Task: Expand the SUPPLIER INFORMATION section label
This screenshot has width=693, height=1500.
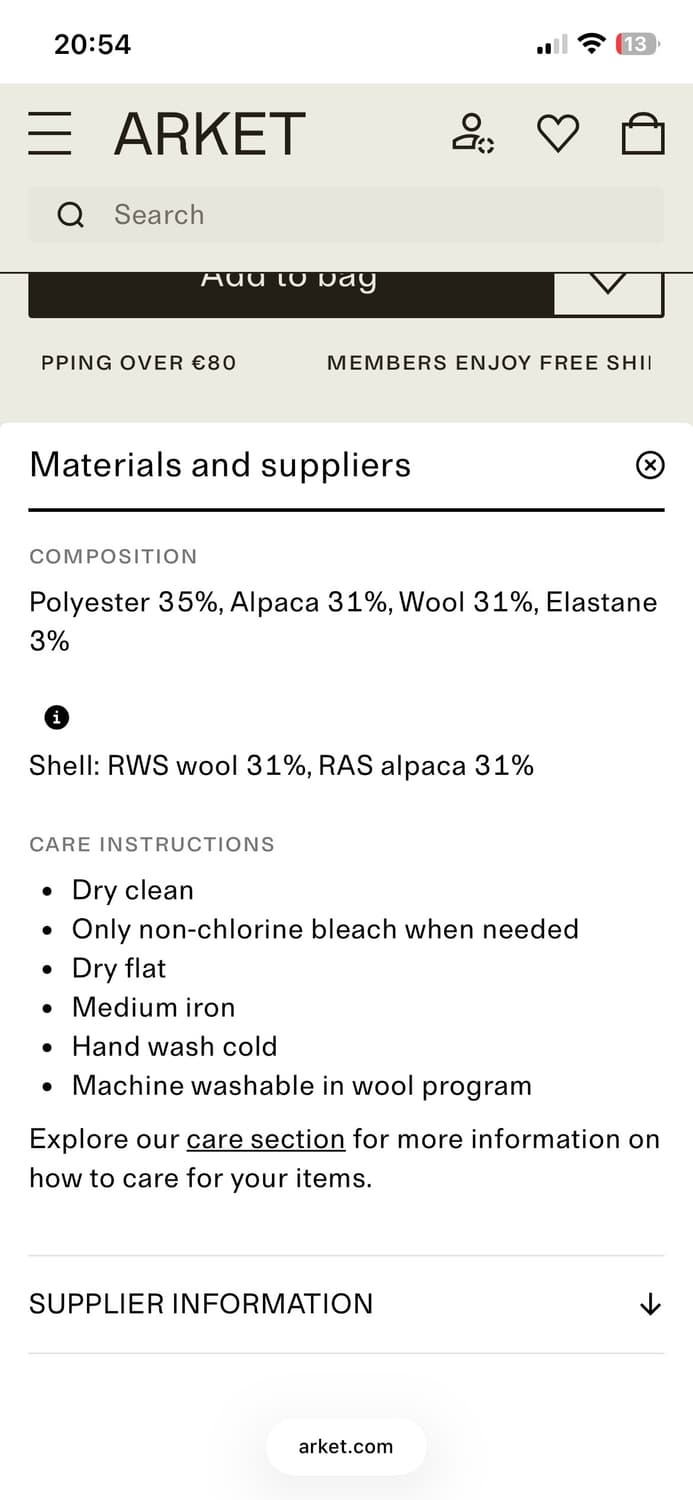Action: click(201, 1304)
